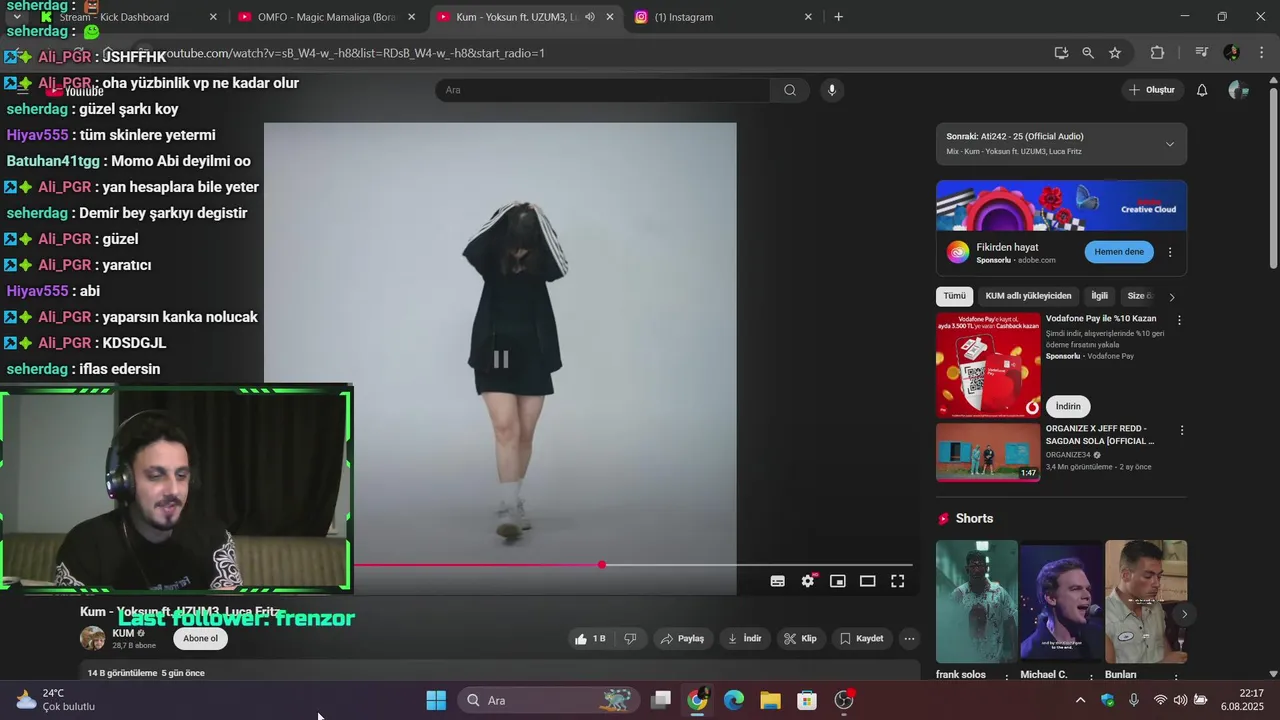Click the Paylaş share button
Viewport: 1280px width, 720px height.
pyautogui.click(x=682, y=638)
